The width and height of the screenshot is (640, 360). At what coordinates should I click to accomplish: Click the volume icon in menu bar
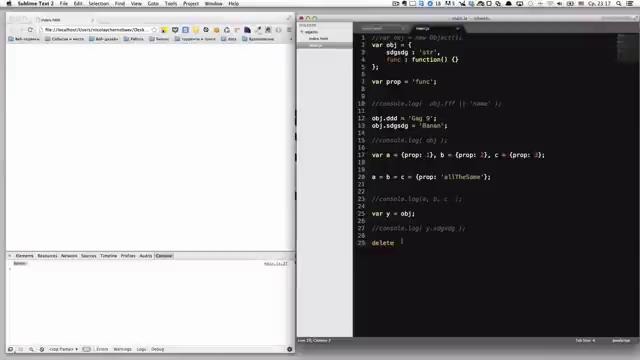[560, 4]
